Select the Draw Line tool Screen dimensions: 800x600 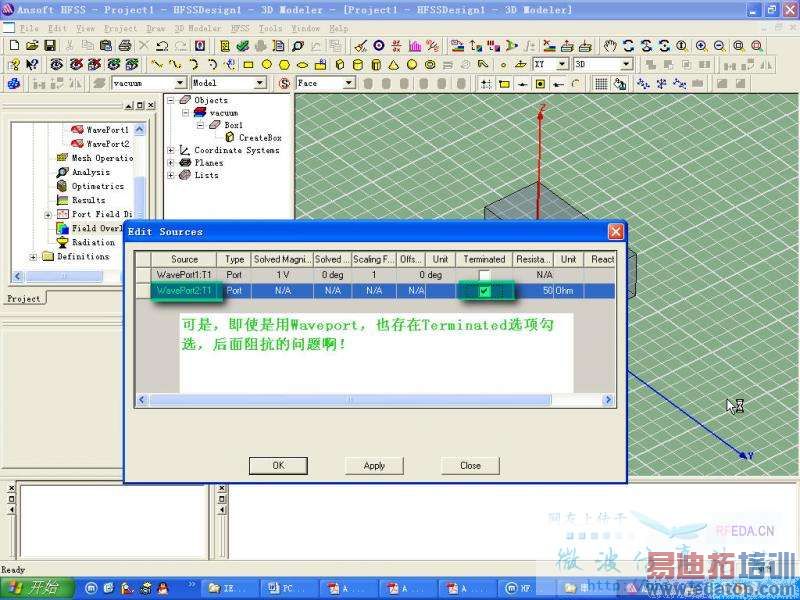(x=157, y=65)
